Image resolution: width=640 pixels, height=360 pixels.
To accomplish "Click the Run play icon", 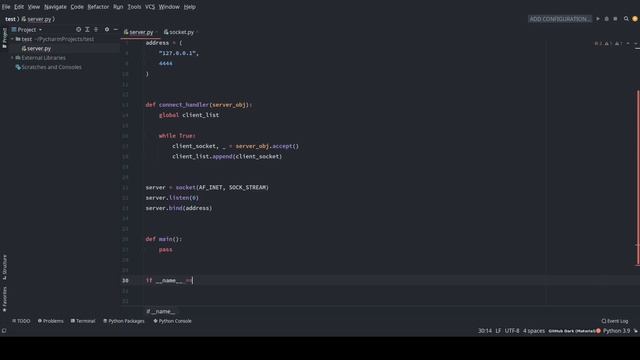I will tap(598, 19).
